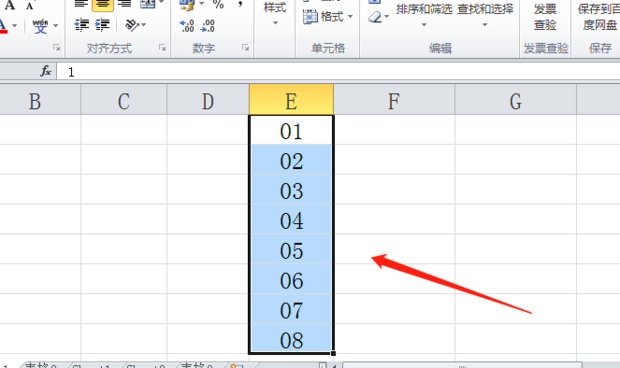Open the clear eraser dropdown arrow

tap(387, 17)
